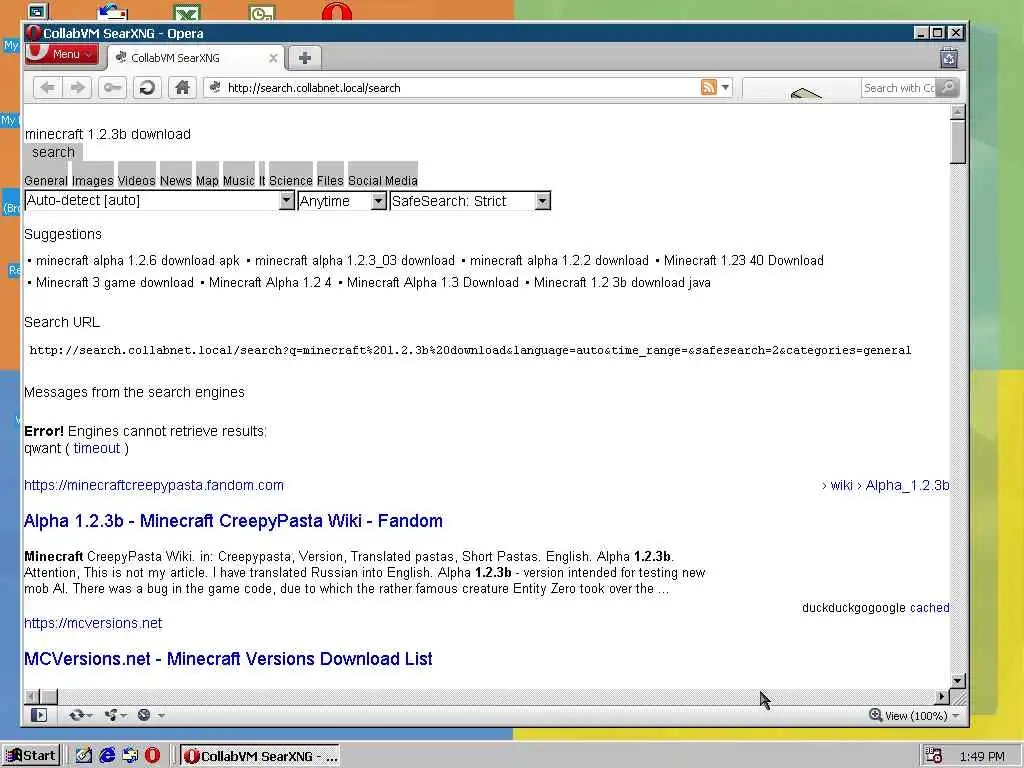Open the Auto-detect [auto] language dropdown
This screenshot has height=768, width=1024.
click(159, 200)
